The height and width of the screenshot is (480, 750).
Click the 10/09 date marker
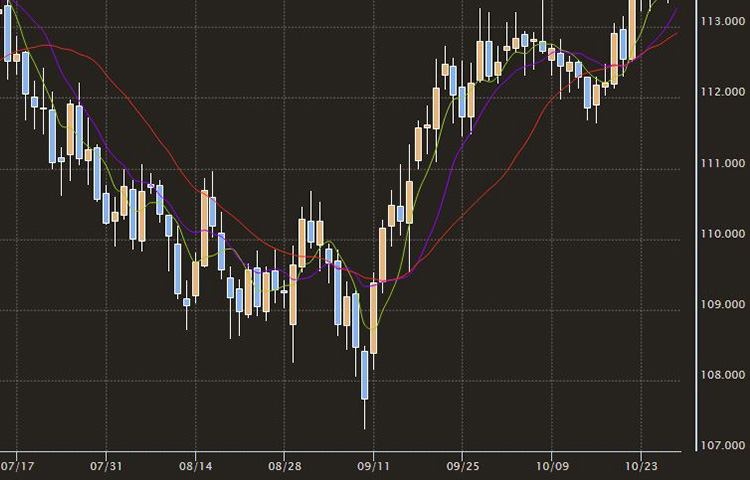550,466
